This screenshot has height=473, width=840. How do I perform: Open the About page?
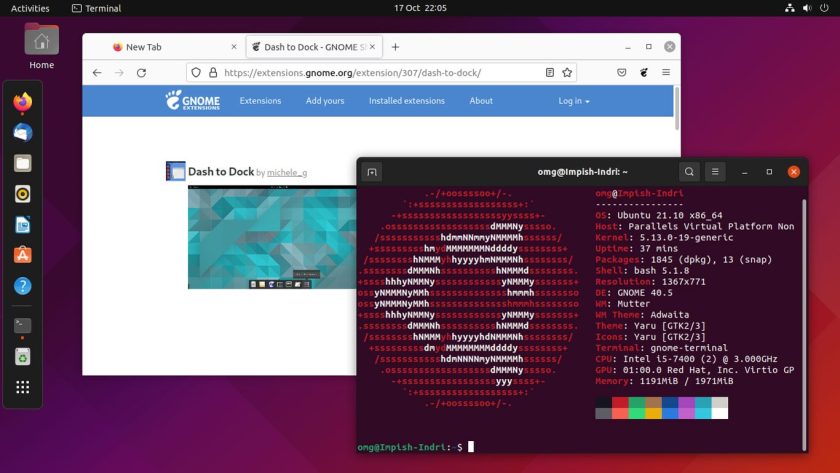[x=481, y=101]
